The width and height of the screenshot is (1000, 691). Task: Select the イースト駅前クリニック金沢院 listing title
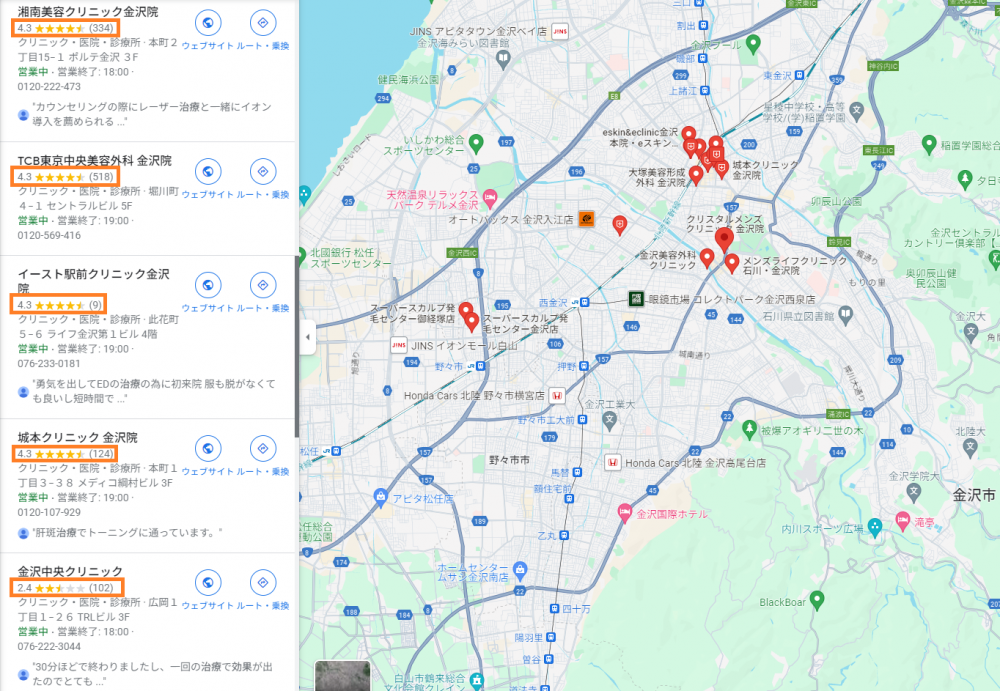point(94,281)
